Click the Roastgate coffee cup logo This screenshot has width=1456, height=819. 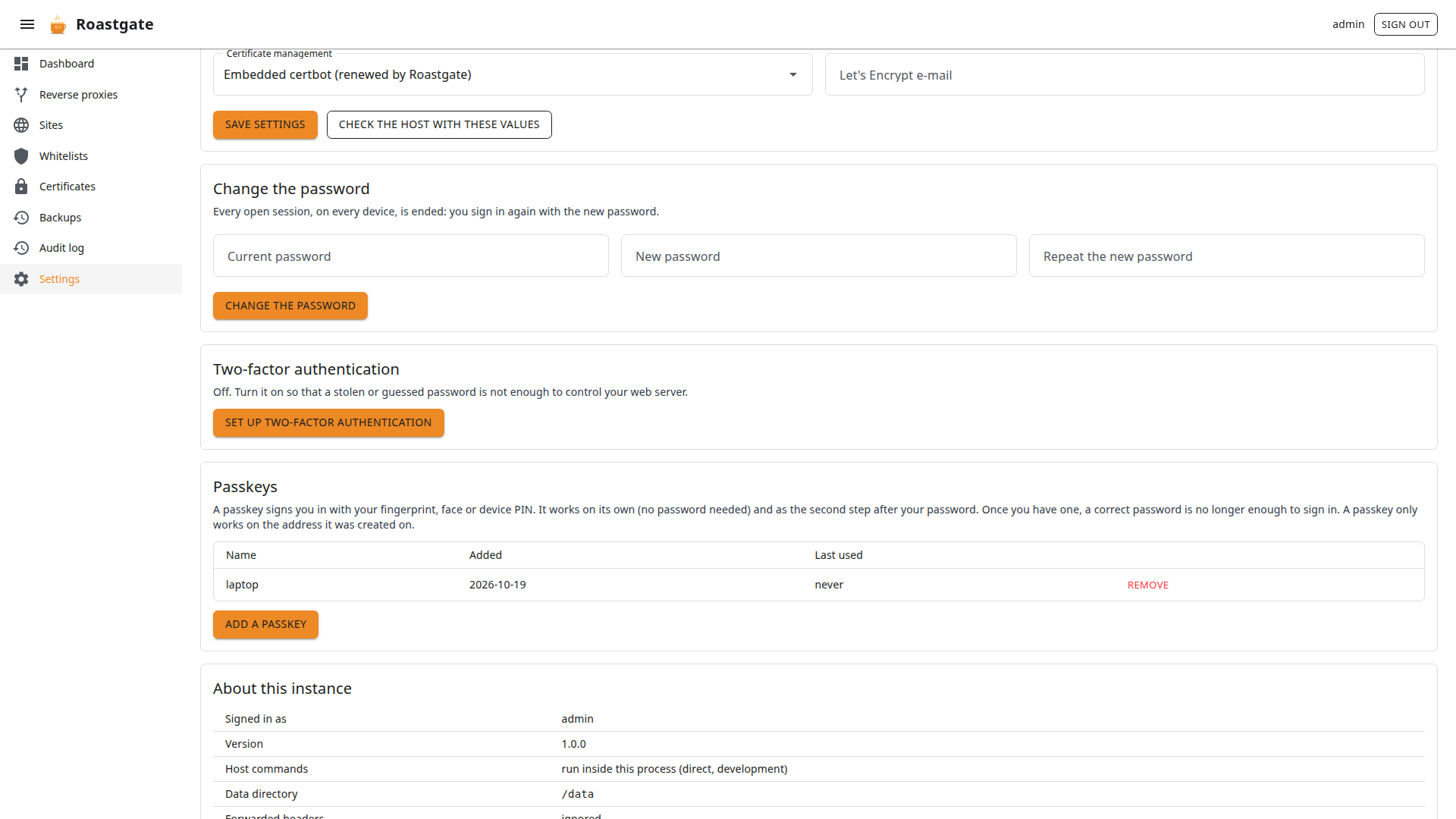pyautogui.click(x=58, y=25)
